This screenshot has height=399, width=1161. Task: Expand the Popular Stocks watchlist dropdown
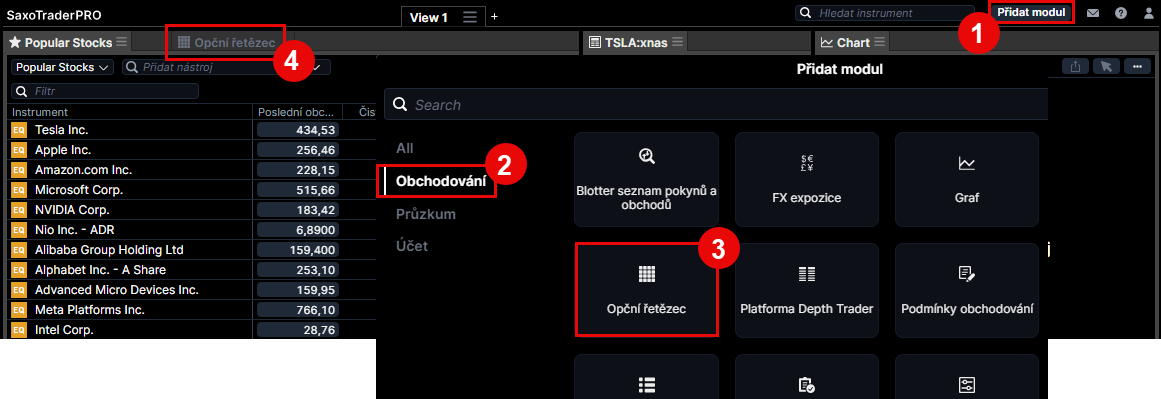pyautogui.click(x=61, y=67)
